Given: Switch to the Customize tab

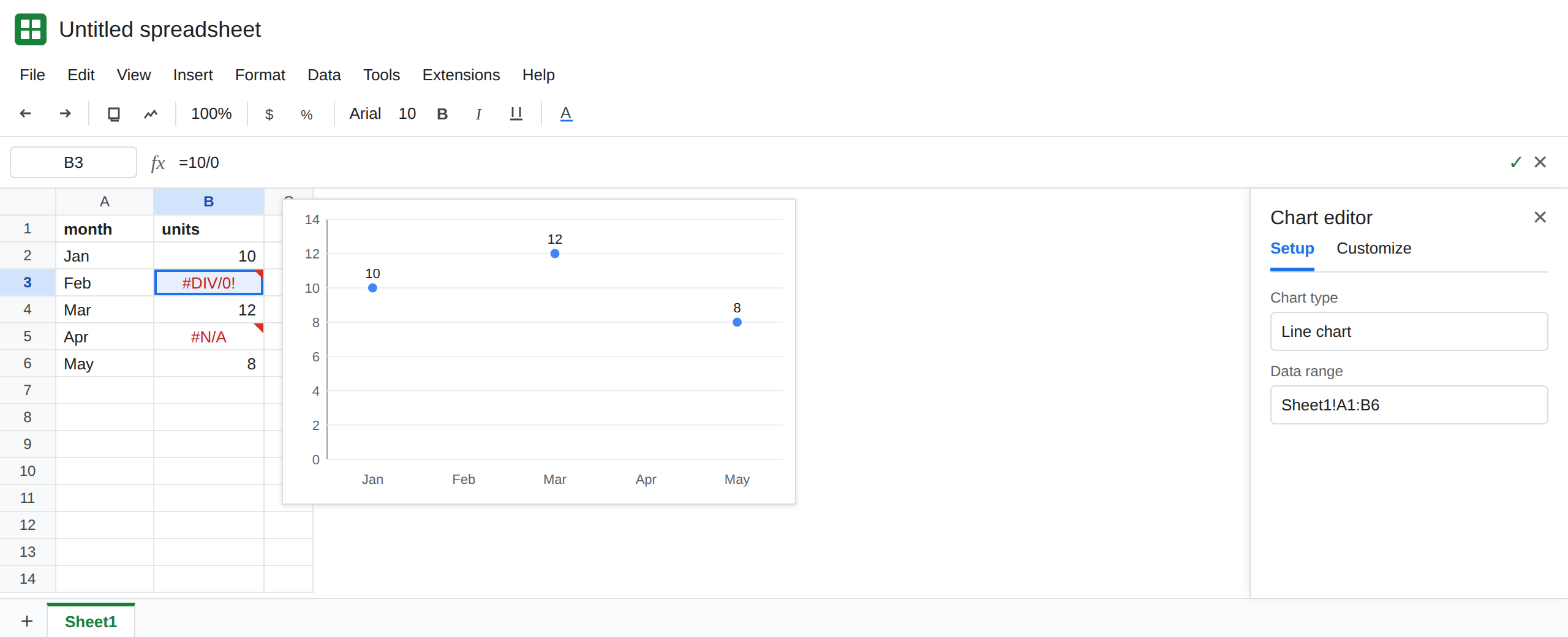Looking at the screenshot, I should pos(1374,248).
